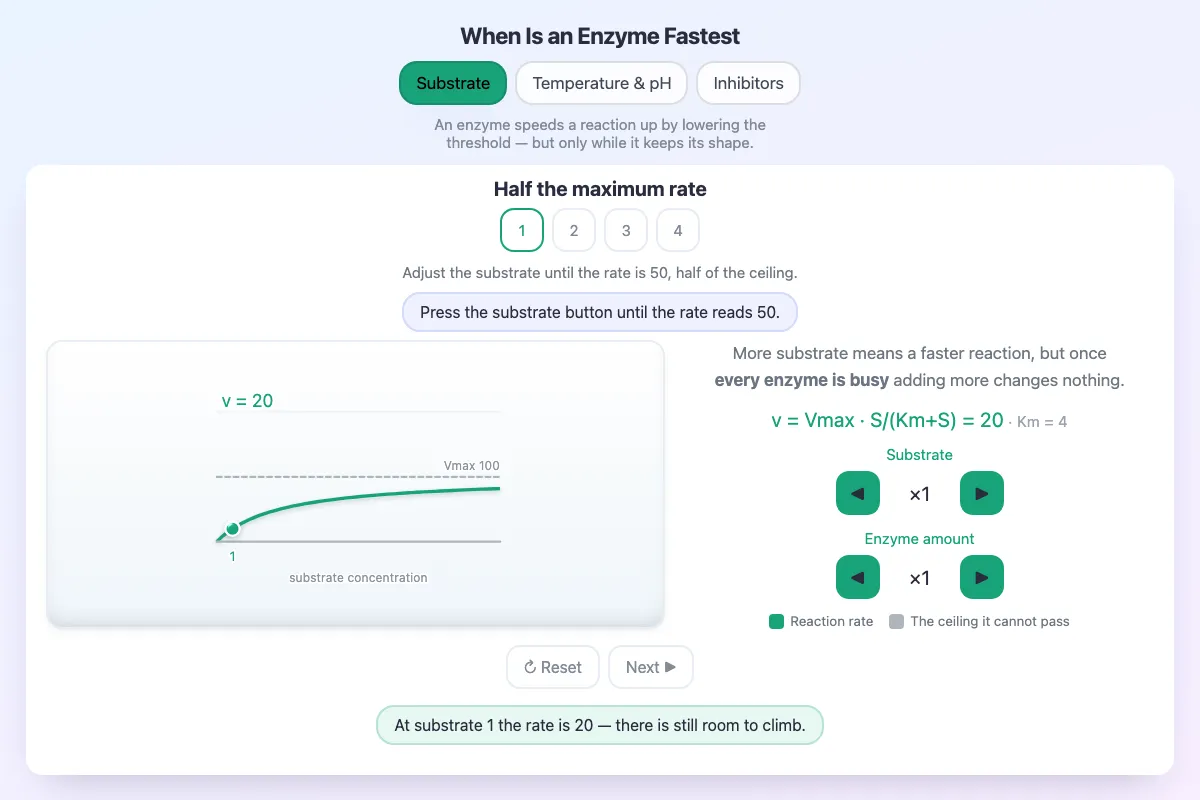The width and height of the screenshot is (1200, 800).
Task: Go to step 2
Action: (x=574, y=230)
